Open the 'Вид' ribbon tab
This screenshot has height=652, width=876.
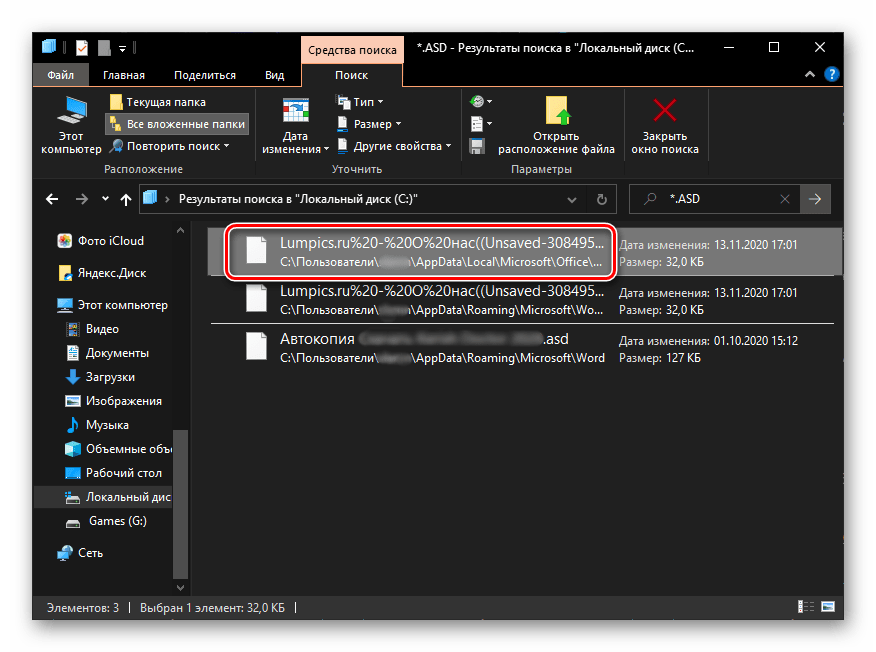point(274,75)
